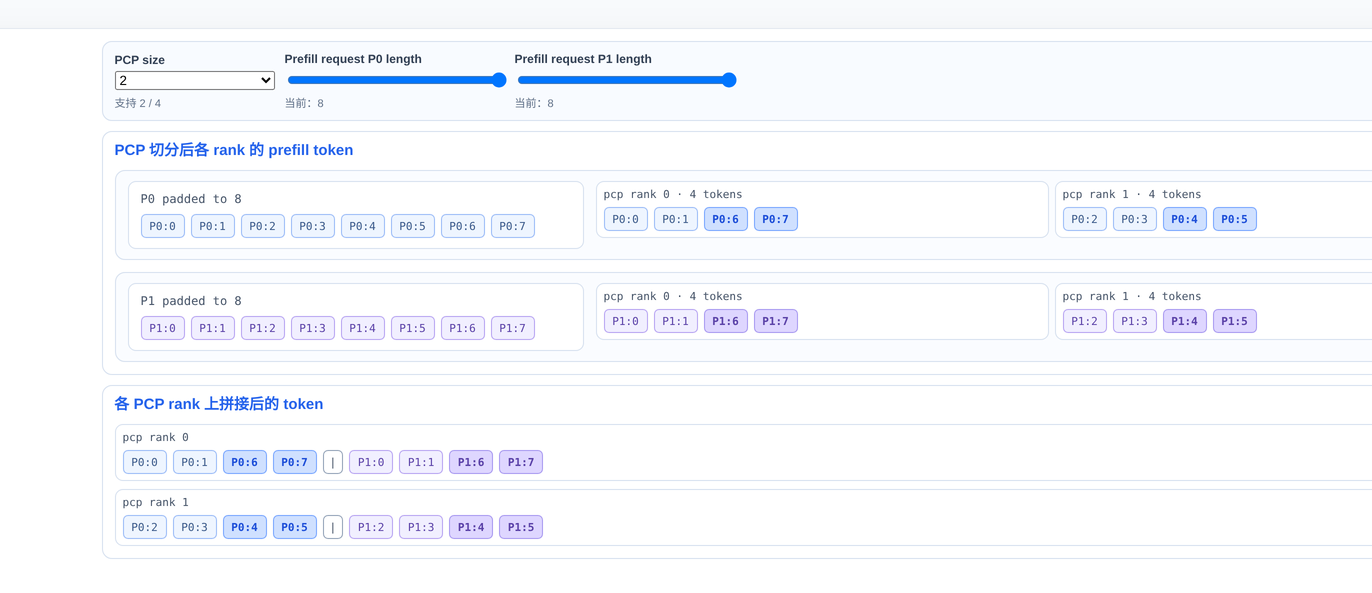Select P1:7 in the P1 padded to 8 row

513,328
